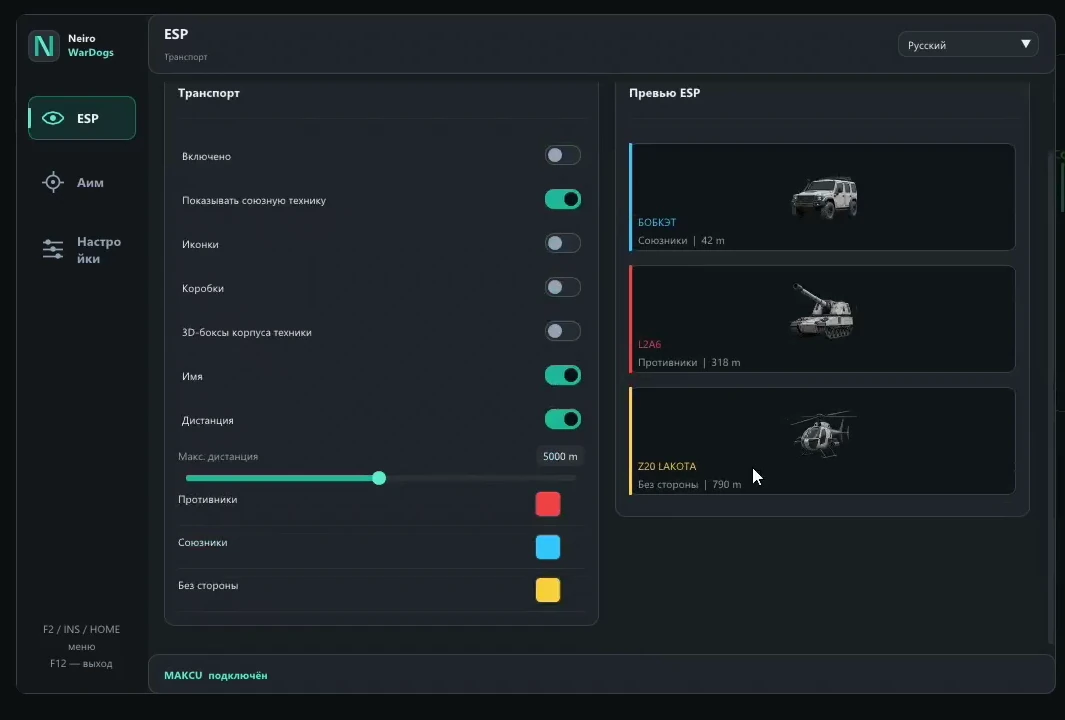
Task: Click the Транспорт panel heading
Action: pyautogui.click(x=209, y=93)
